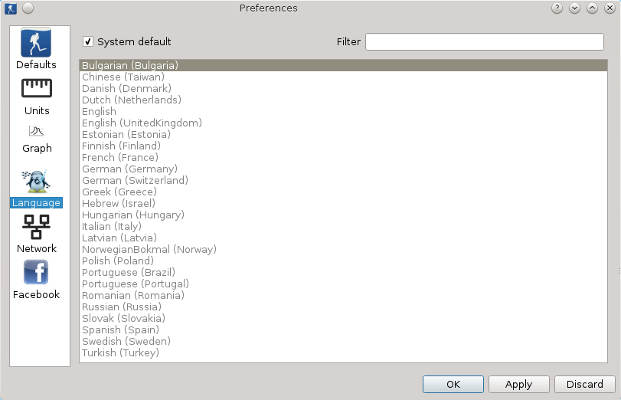Select English (UnitedKingdom) language
The height and width of the screenshot is (400, 621).
tap(343, 123)
